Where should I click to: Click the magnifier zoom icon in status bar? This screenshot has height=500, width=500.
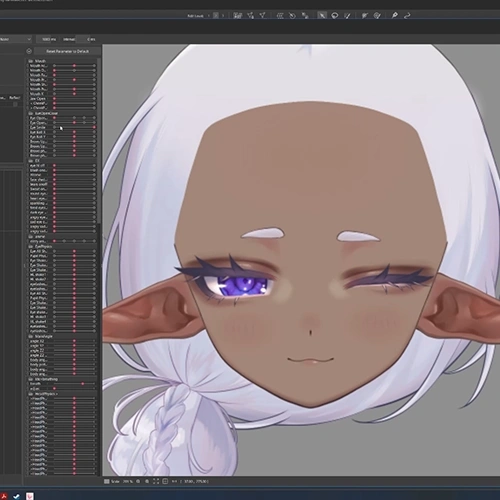pos(147,481)
